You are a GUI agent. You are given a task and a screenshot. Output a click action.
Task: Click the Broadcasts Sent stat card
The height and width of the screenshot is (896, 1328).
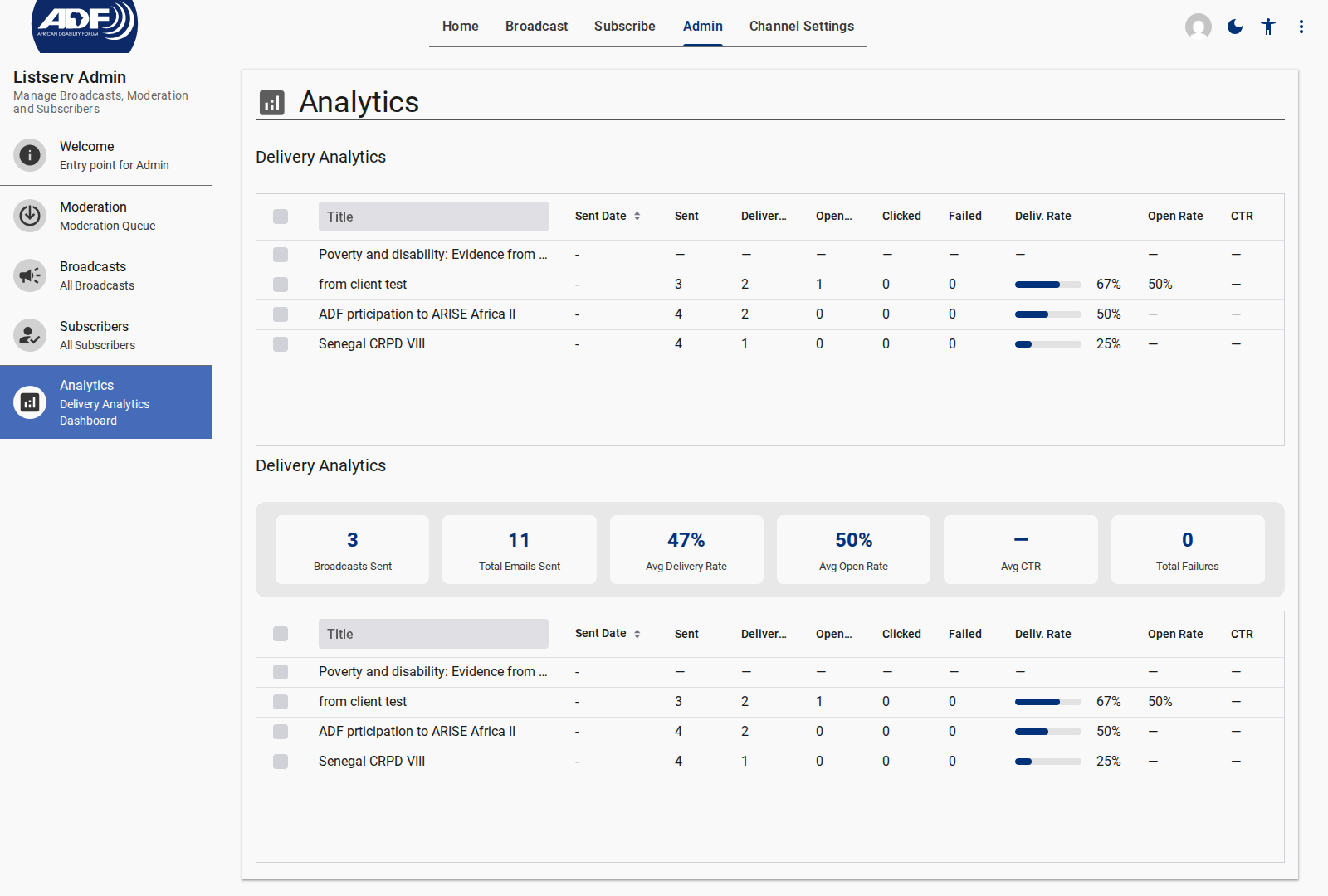(x=353, y=549)
